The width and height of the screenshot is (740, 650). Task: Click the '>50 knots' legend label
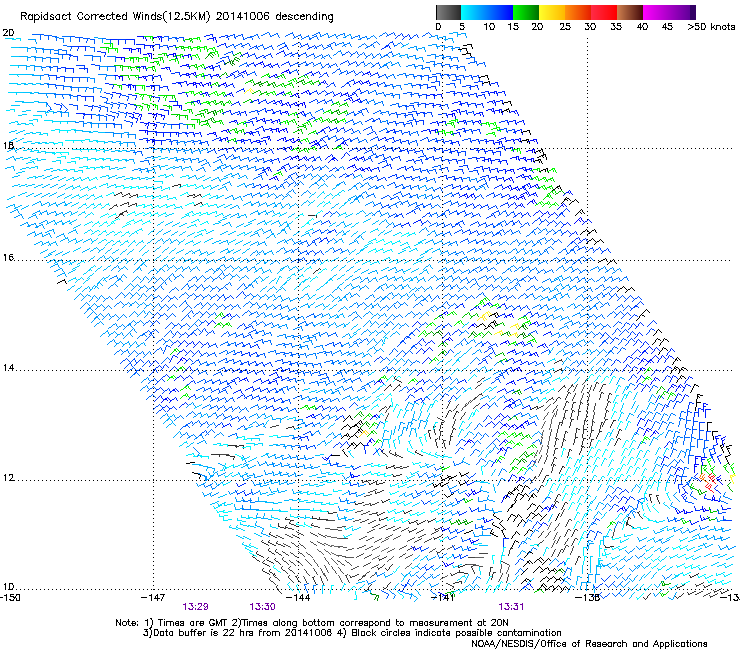[711, 27]
